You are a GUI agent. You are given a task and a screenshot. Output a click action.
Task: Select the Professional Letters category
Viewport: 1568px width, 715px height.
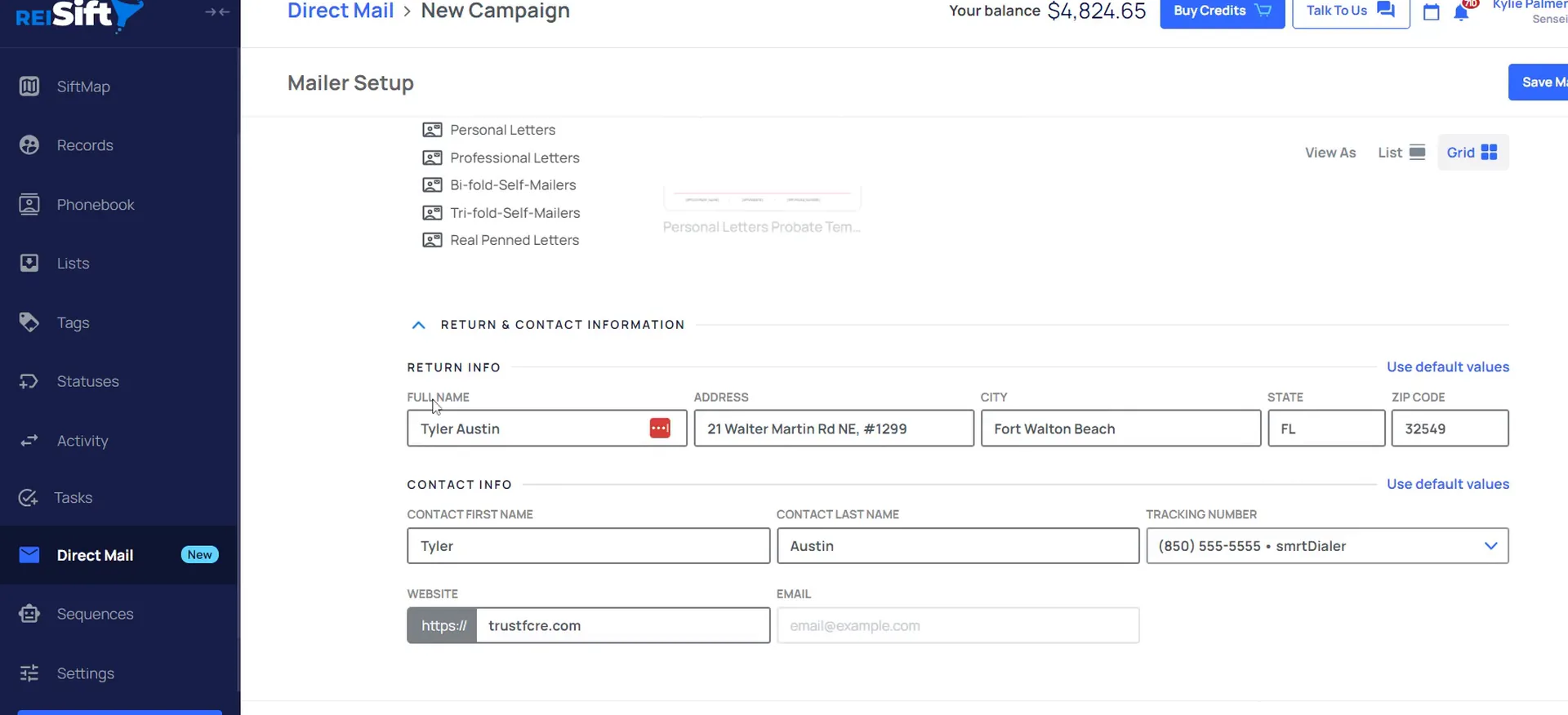pos(501,158)
